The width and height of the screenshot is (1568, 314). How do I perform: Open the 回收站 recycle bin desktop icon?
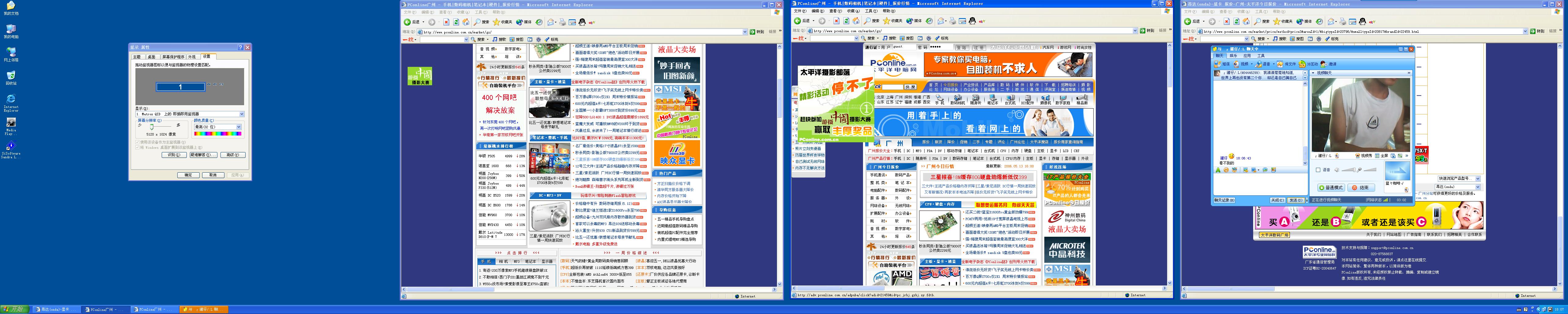(x=10, y=76)
